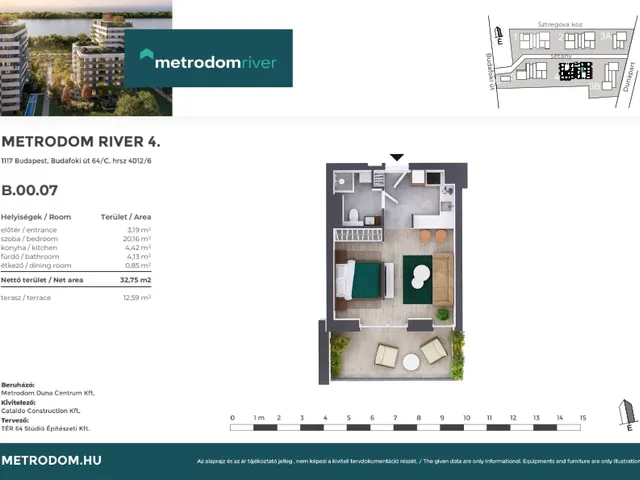This screenshot has width=640, height=480.
Task: Select the szoba / bedroom area row
Action: (x=76, y=240)
